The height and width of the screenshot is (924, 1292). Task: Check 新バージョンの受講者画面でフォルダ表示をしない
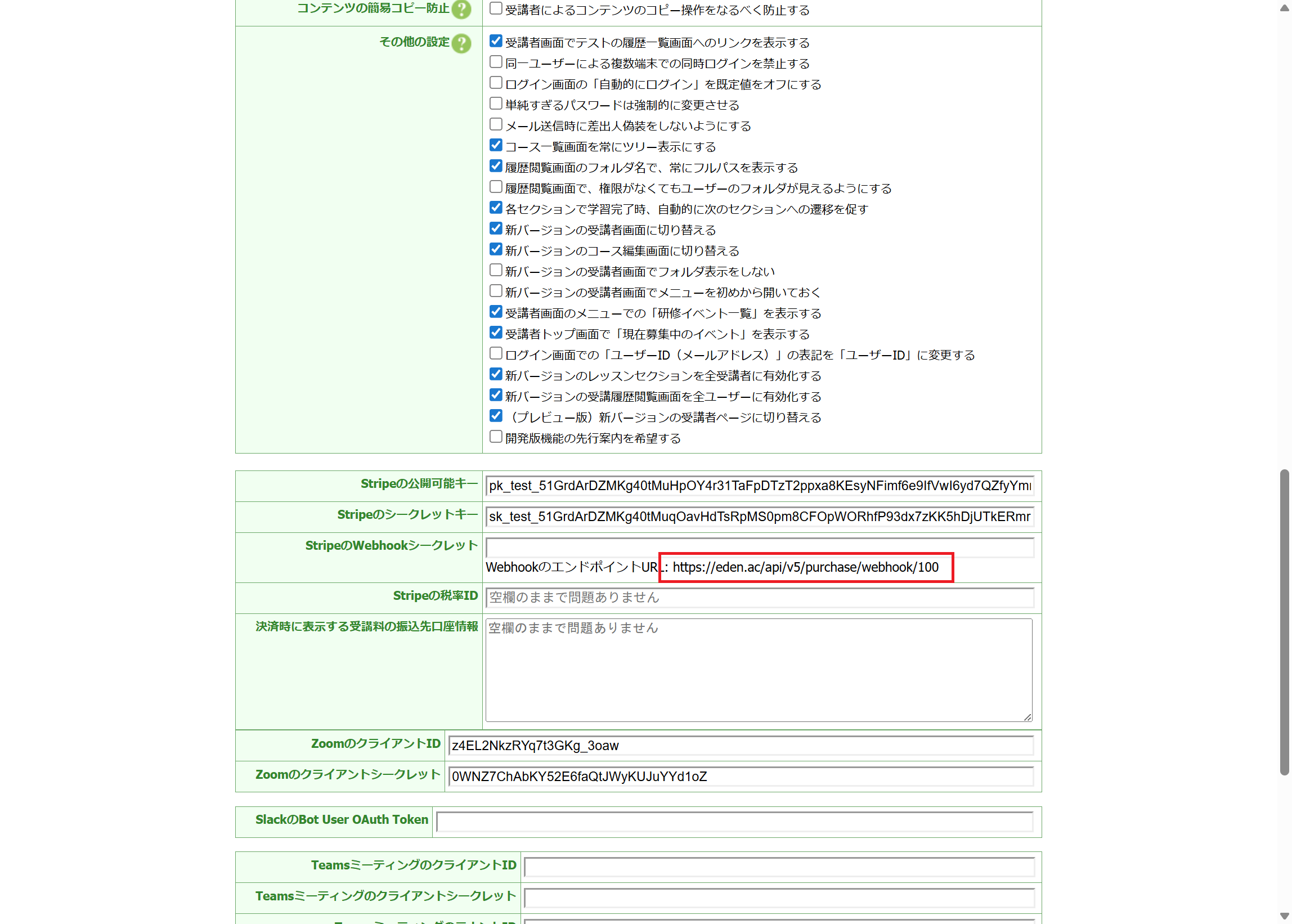496,270
